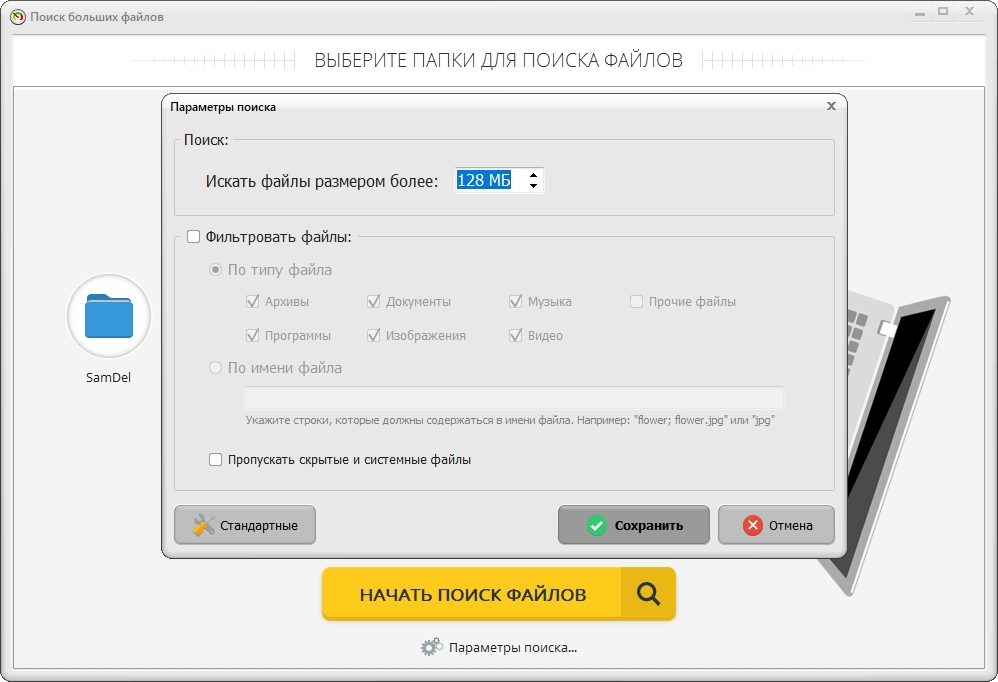
Task: Toggle Пропускать скрытые и системные файлы checkbox
Action: tap(215, 460)
